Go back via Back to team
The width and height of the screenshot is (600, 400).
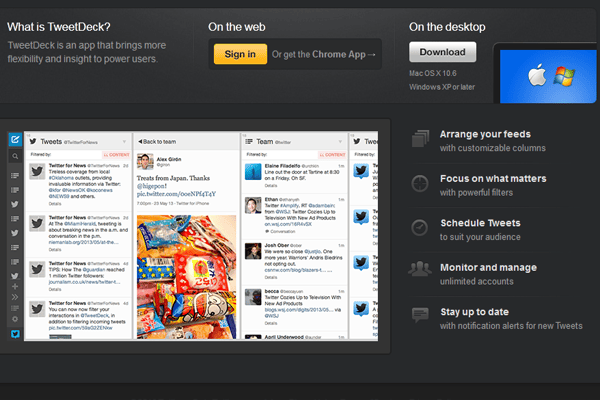pos(157,142)
